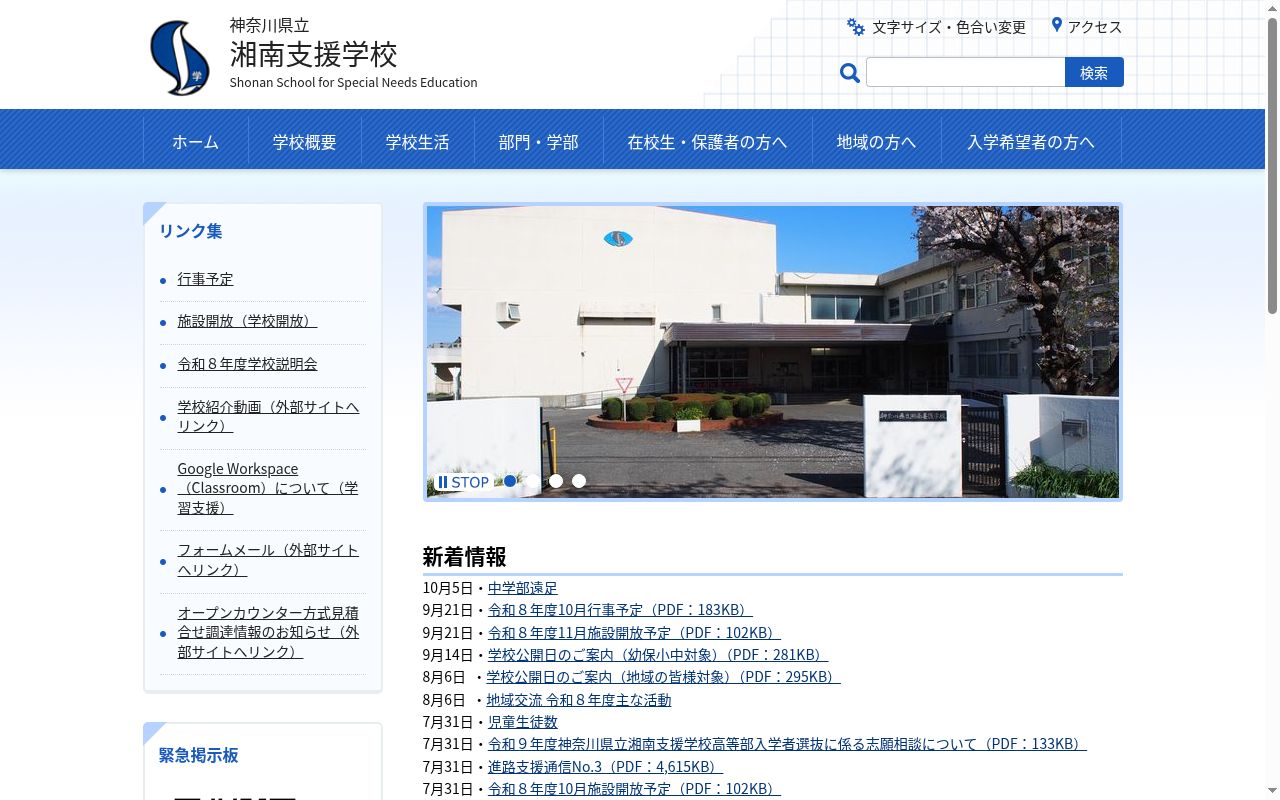The width and height of the screenshot is (1280, 800).
Task: Open the 入学希望者の方へ menu
Action: click(x=1031, y=142)
